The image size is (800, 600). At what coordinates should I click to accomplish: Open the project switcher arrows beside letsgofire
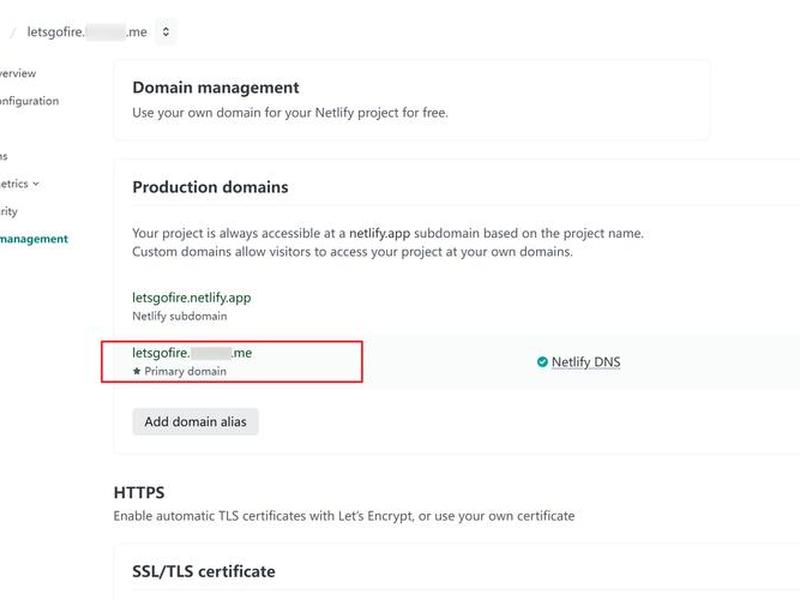click(166, 32)
